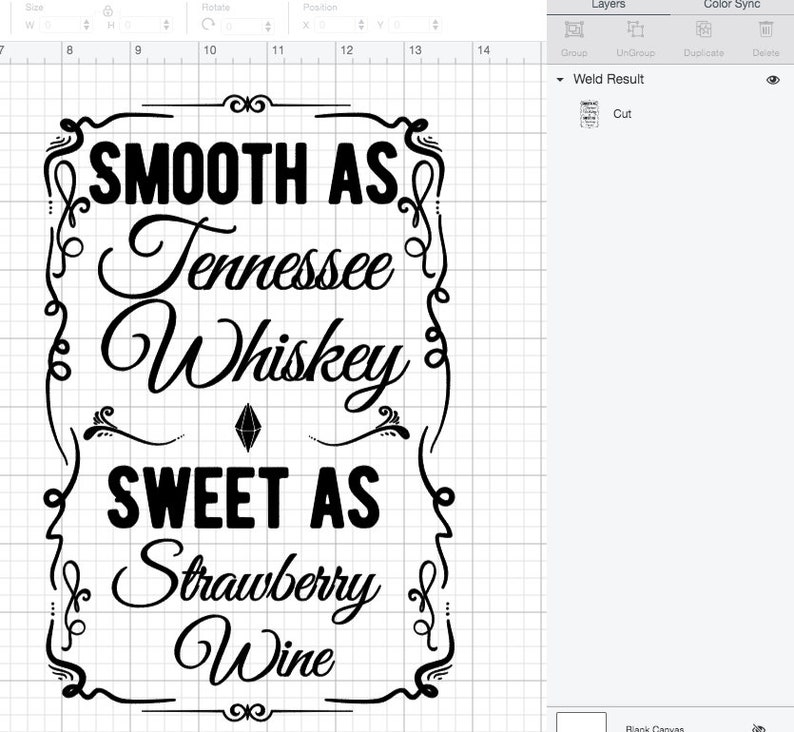Viewport: 794px width, 732px height.
Task: Click the Blank Canvas label
Action: pos(655,728)
